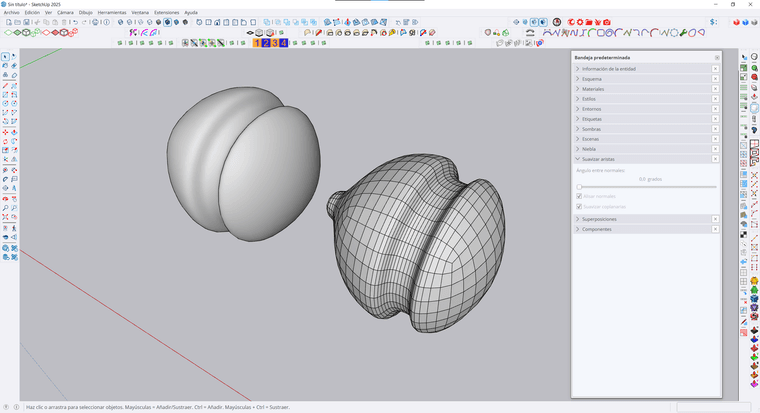Select the Shaded with Textures style icon
760x413 pixels.
[168, 22]
